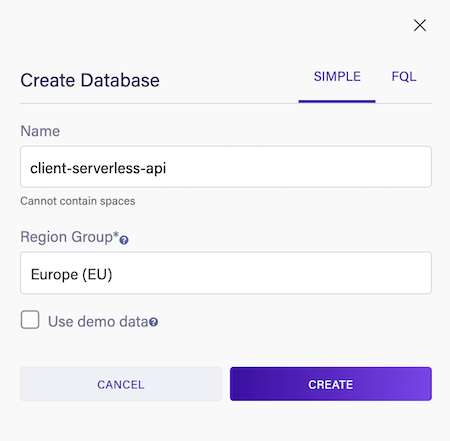The width and height of the screenshot is (450, 441).
Task: Click the 'Use demo data' label
Action: pyautogui.click(x=98, y=322)
